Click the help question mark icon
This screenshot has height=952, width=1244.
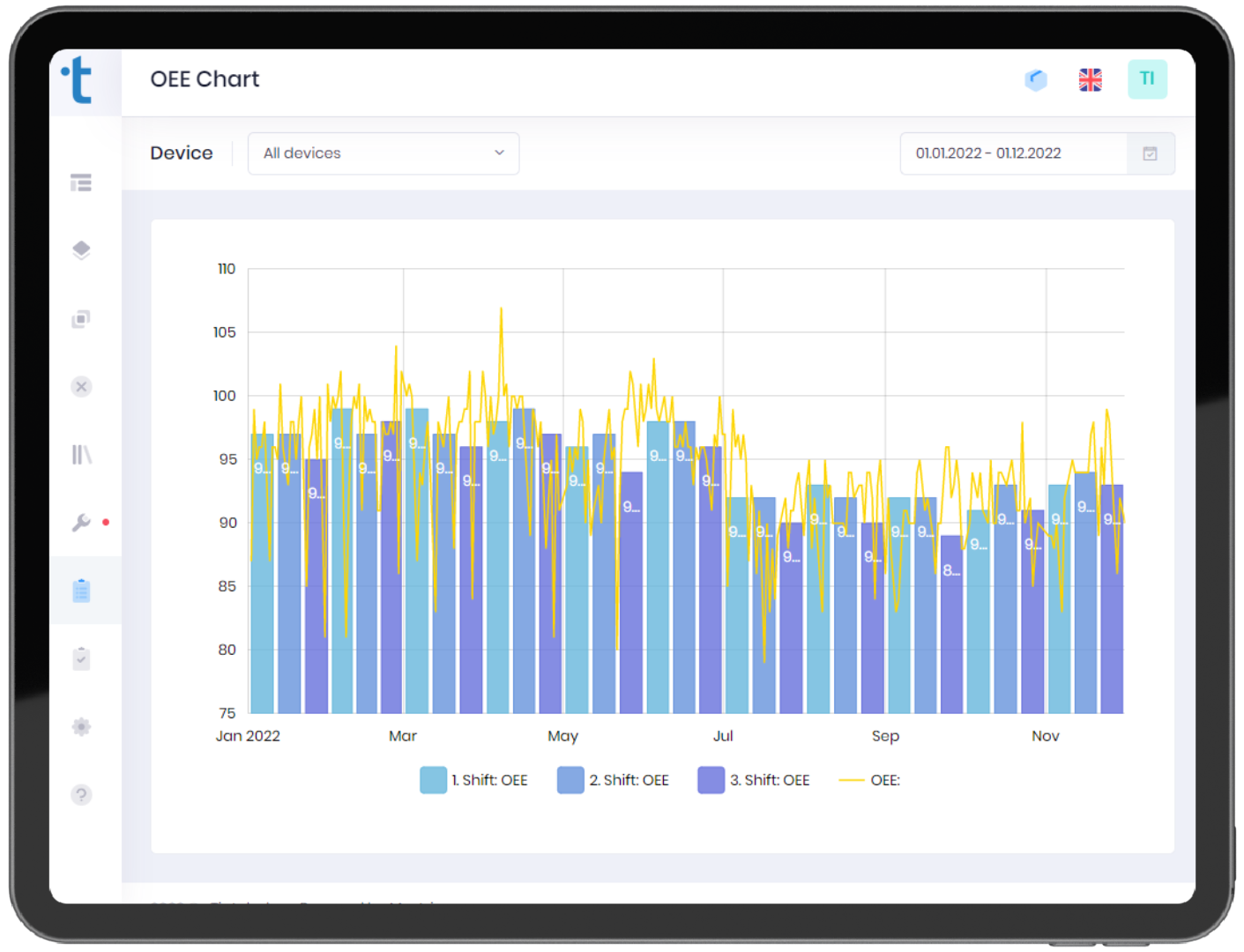pos(81,795)
